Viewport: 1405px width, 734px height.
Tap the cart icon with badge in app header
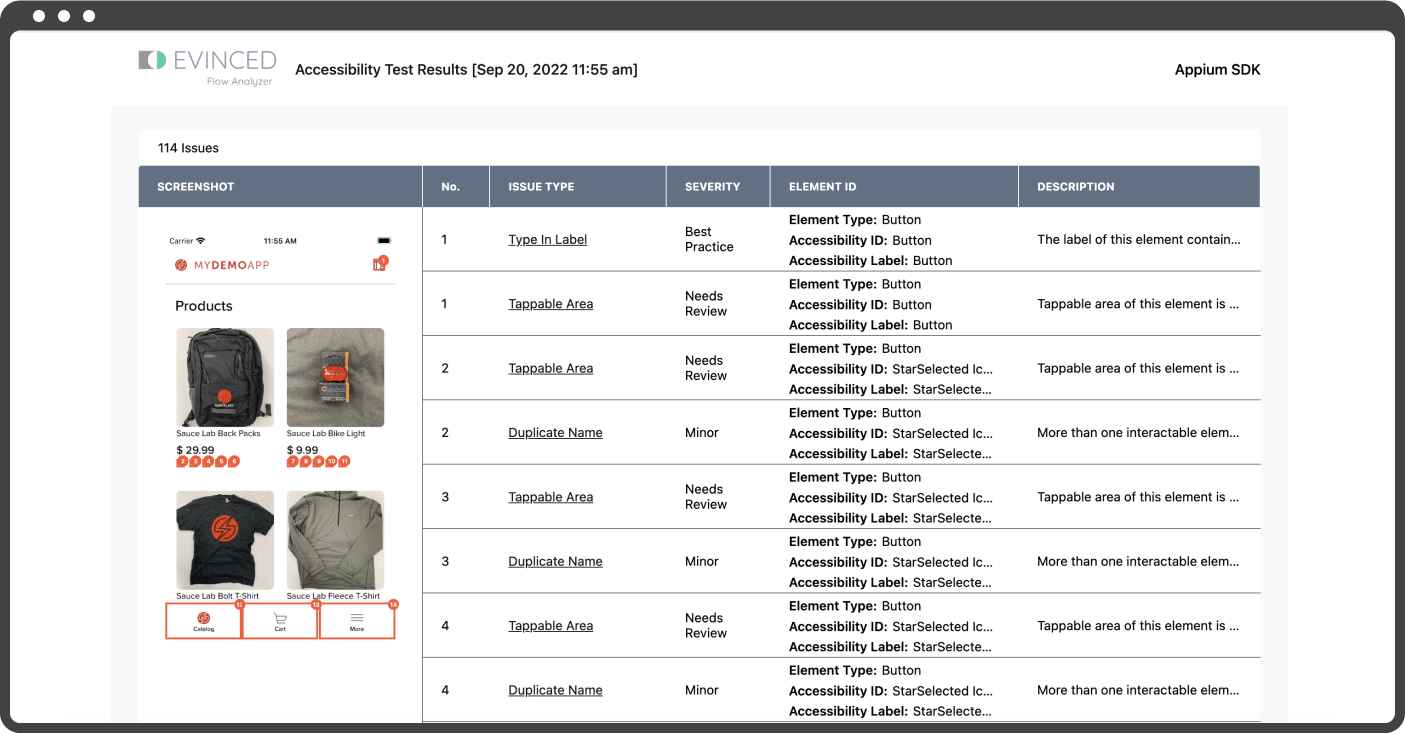point(380,264)
